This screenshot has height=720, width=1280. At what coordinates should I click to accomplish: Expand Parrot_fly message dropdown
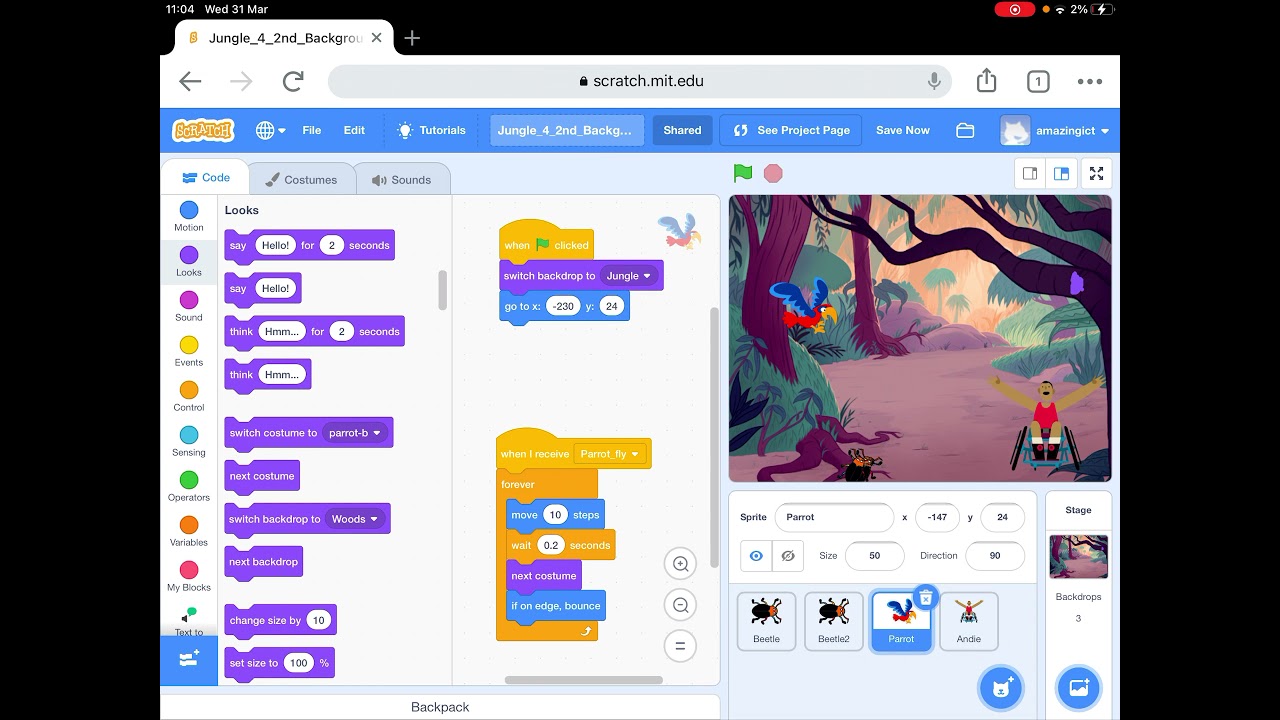click(634, 454)
